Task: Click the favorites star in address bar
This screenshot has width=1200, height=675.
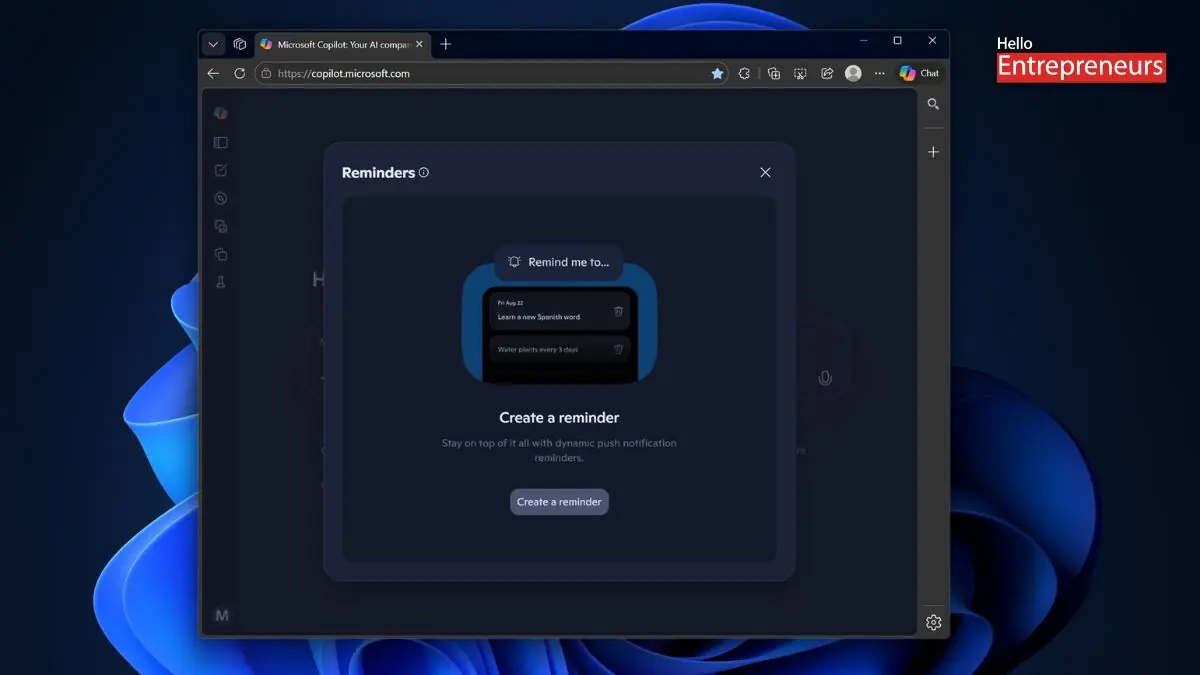Action: tap(717, 73)
